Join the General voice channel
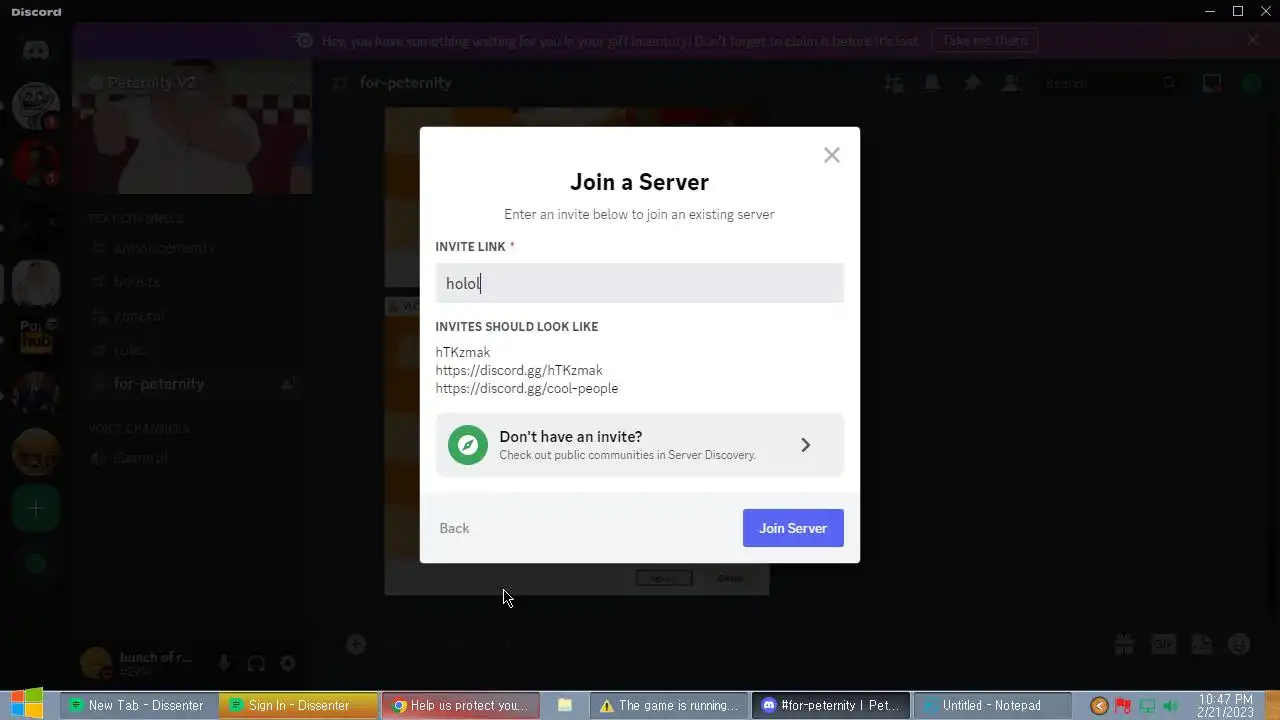This screenshot has height=720, width=1280. (x=140, y=458)
